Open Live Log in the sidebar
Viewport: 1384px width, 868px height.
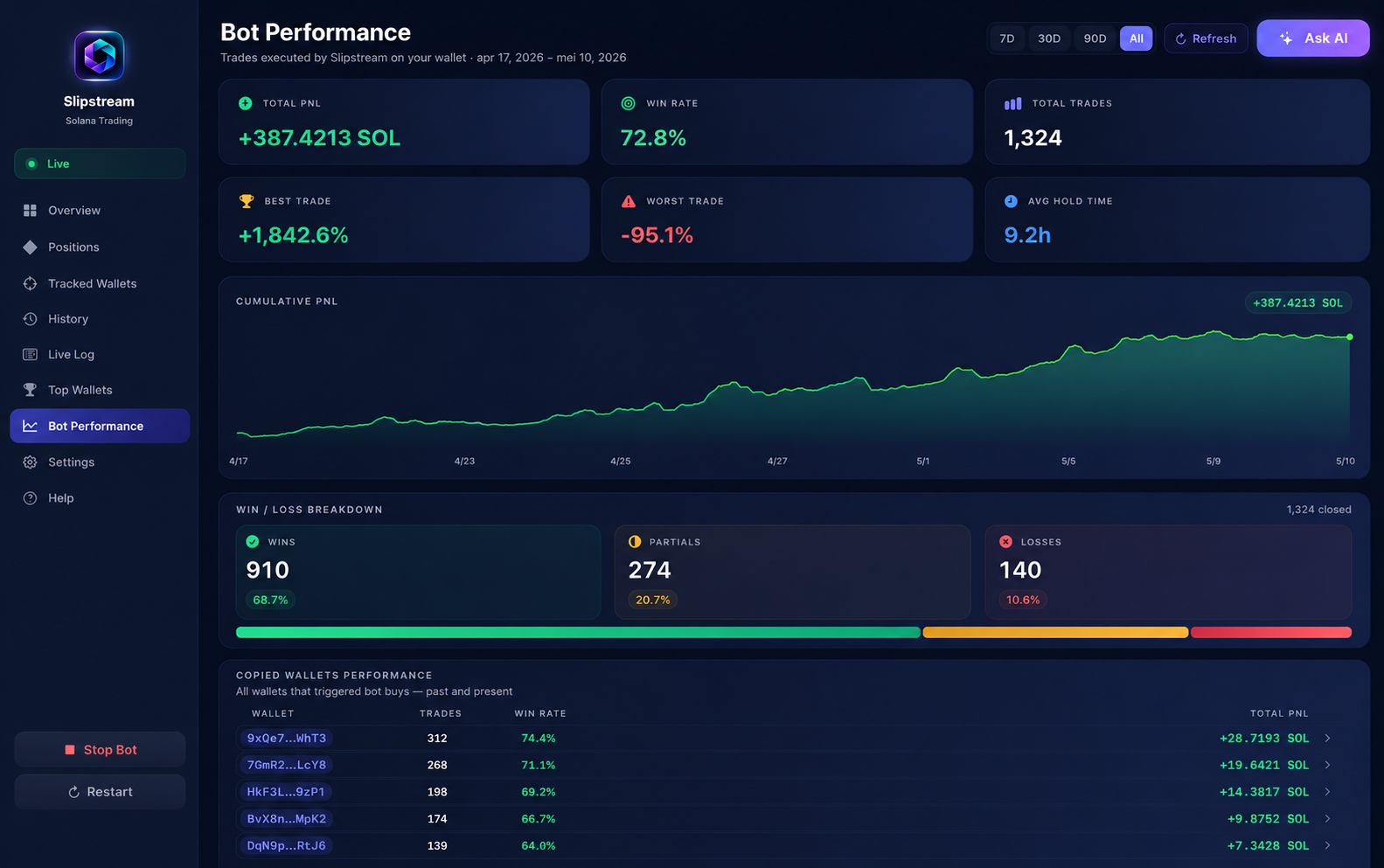100,354
